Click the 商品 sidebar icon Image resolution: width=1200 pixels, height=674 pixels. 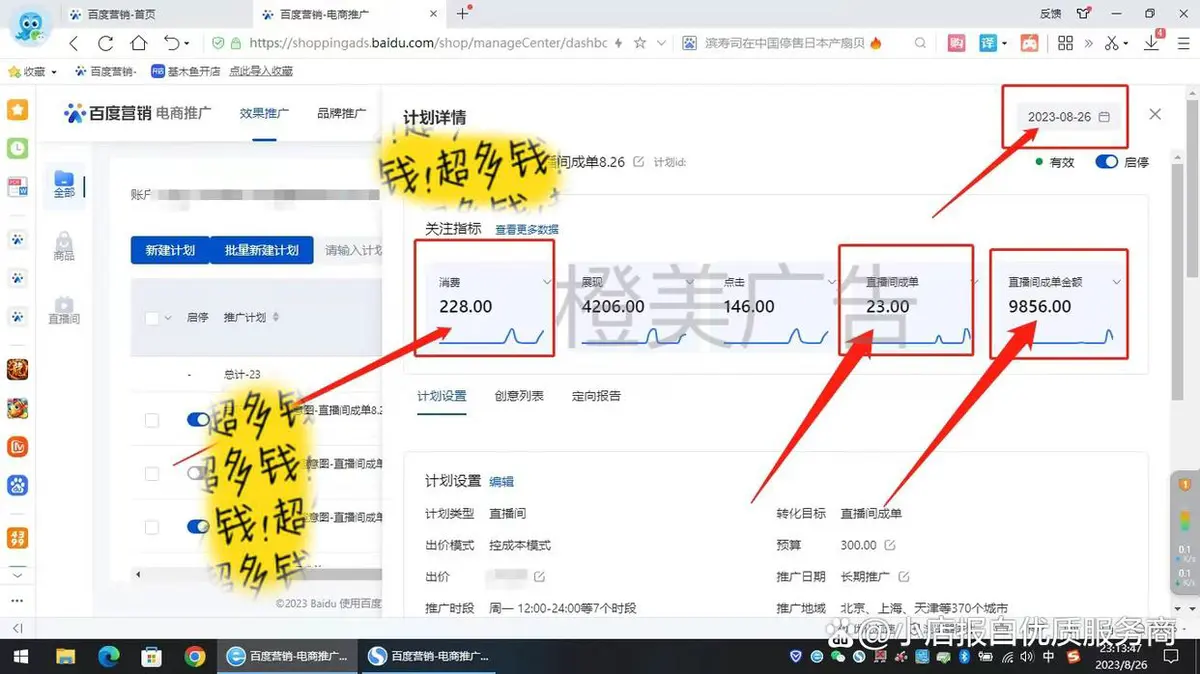tap(64, 246)
